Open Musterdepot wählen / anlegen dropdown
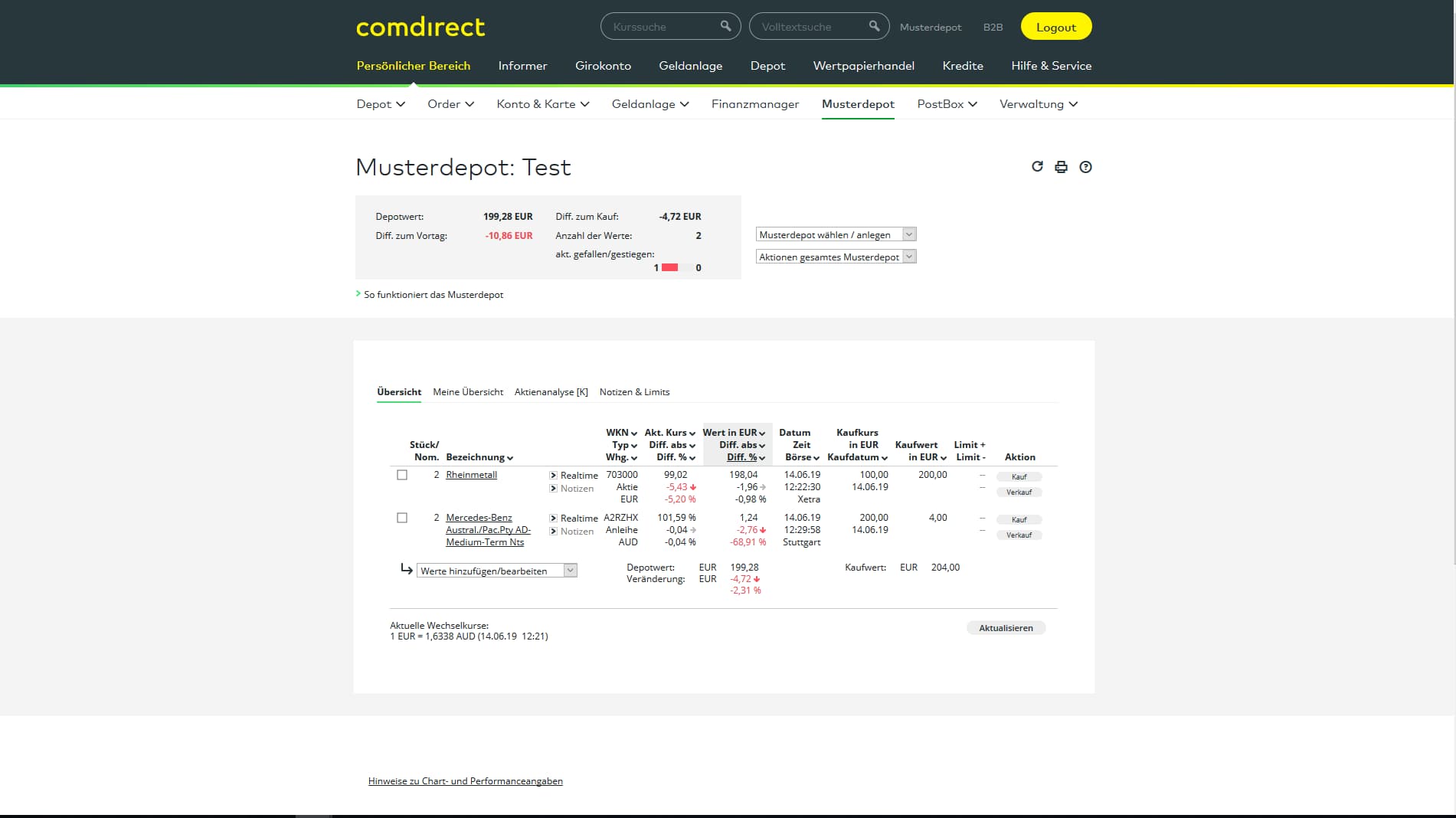The width and height of the screenshot is (1456, 818). coord(836,234)
